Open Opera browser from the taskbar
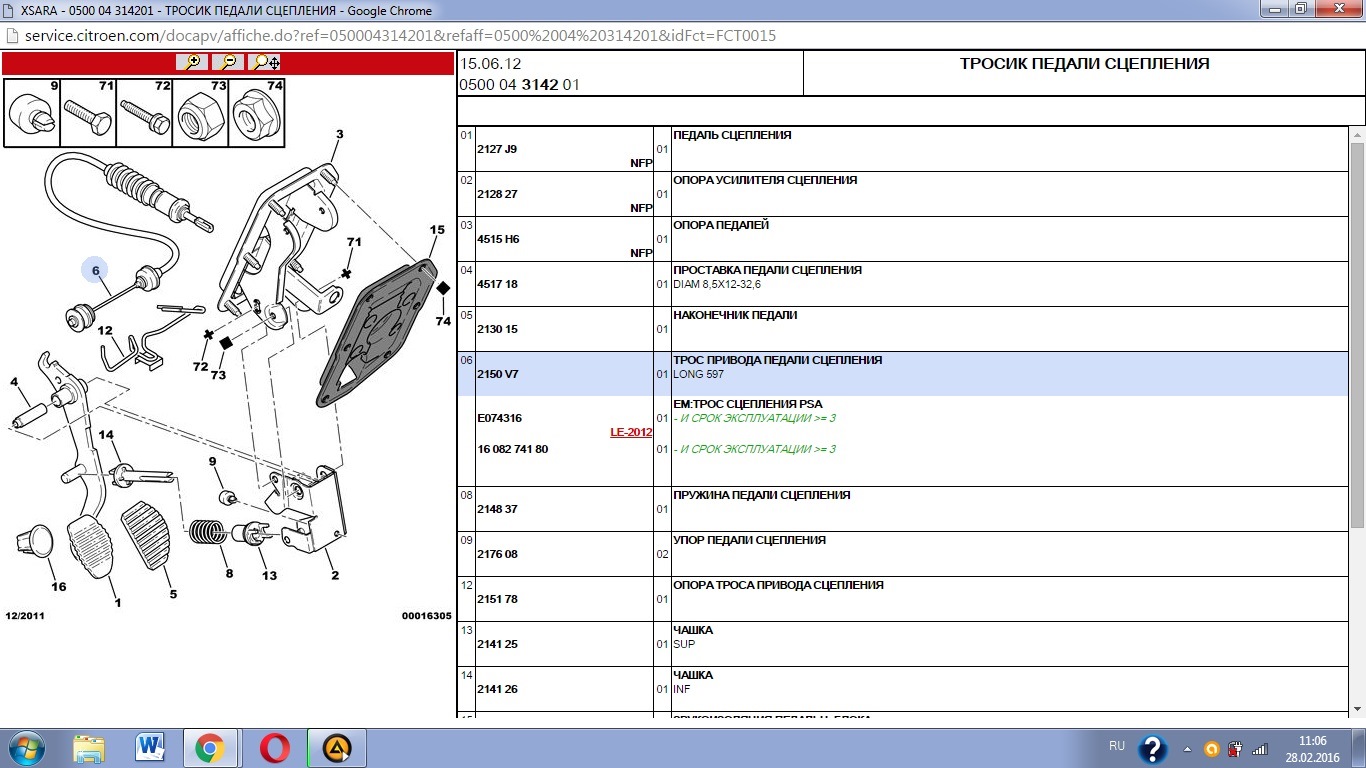 [274, 748]
